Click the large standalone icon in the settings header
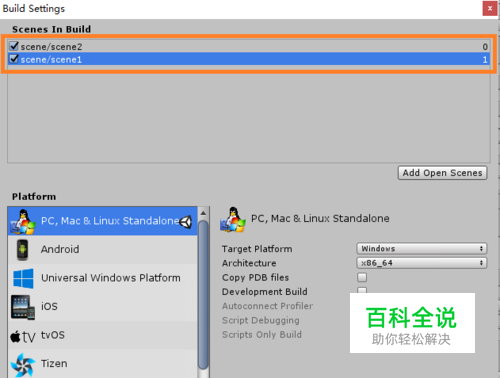This screenshot has width=500, height=378. click(233, 219)
